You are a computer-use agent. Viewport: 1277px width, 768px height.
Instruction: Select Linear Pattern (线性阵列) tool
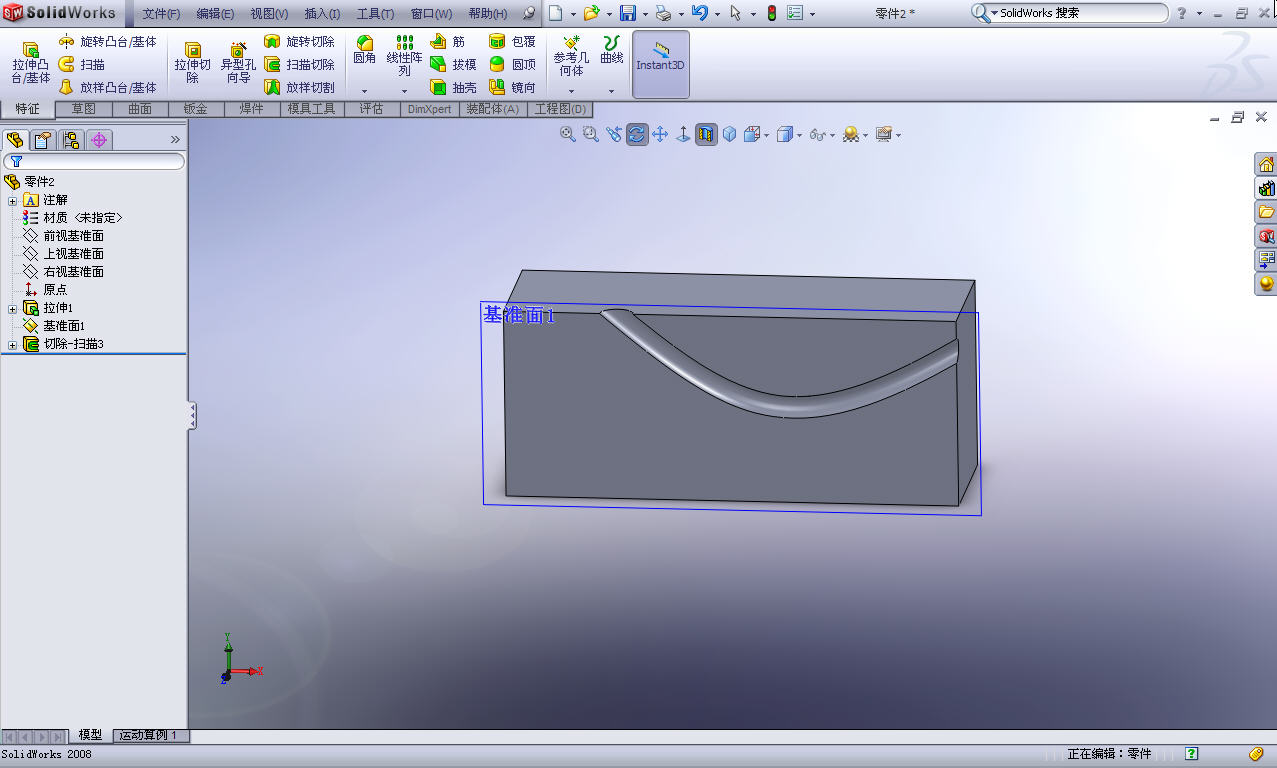pos(404,56)
